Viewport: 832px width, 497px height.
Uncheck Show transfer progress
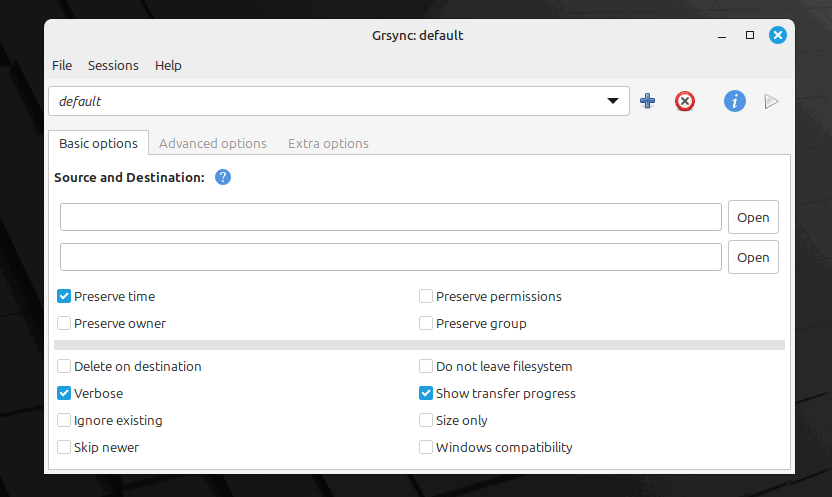426,393
